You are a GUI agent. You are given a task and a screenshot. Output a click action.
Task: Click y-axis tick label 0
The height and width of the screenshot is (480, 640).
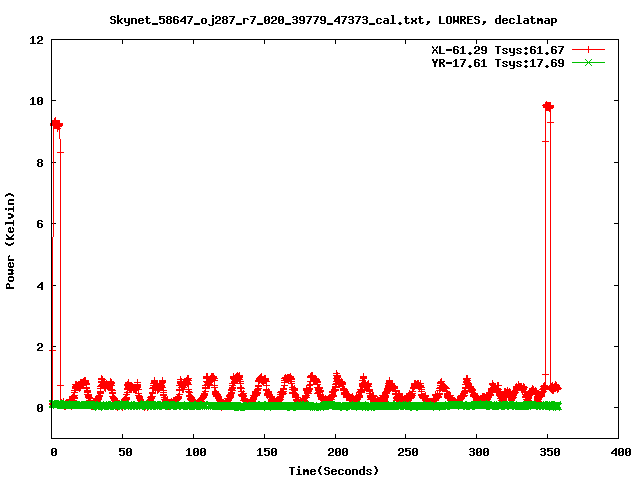40,408
